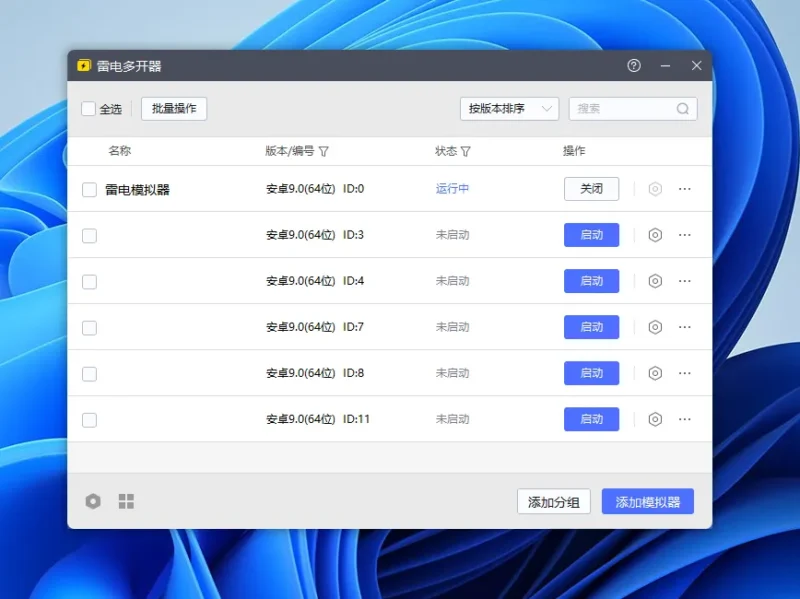
Task: Close the 雷电多开器 window
Action: pos(696,65)
